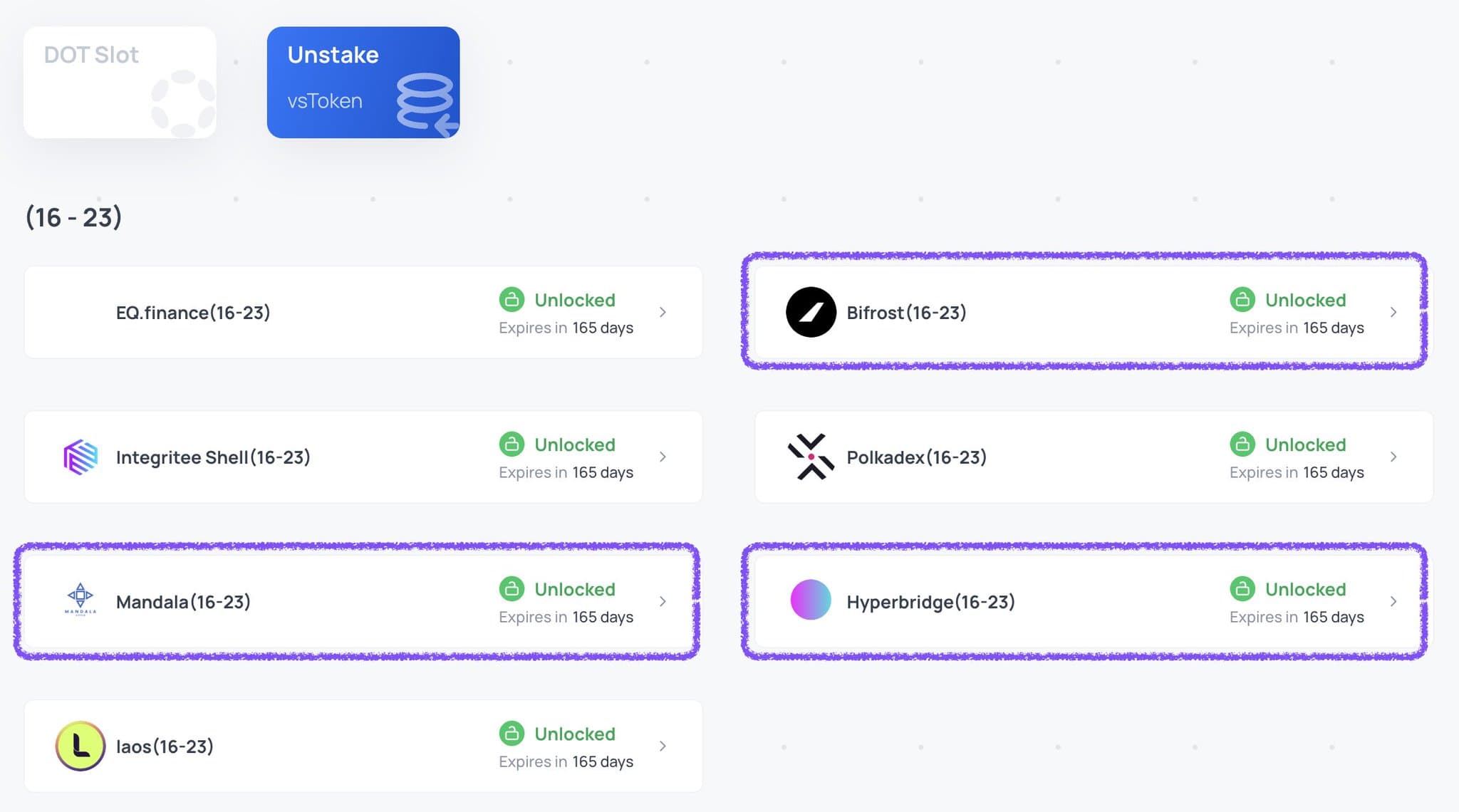Viewport: 1459px width, 812px height.
Task: Expand the EQ.finance(16-23) row chevron
Action: click(663, 312)
